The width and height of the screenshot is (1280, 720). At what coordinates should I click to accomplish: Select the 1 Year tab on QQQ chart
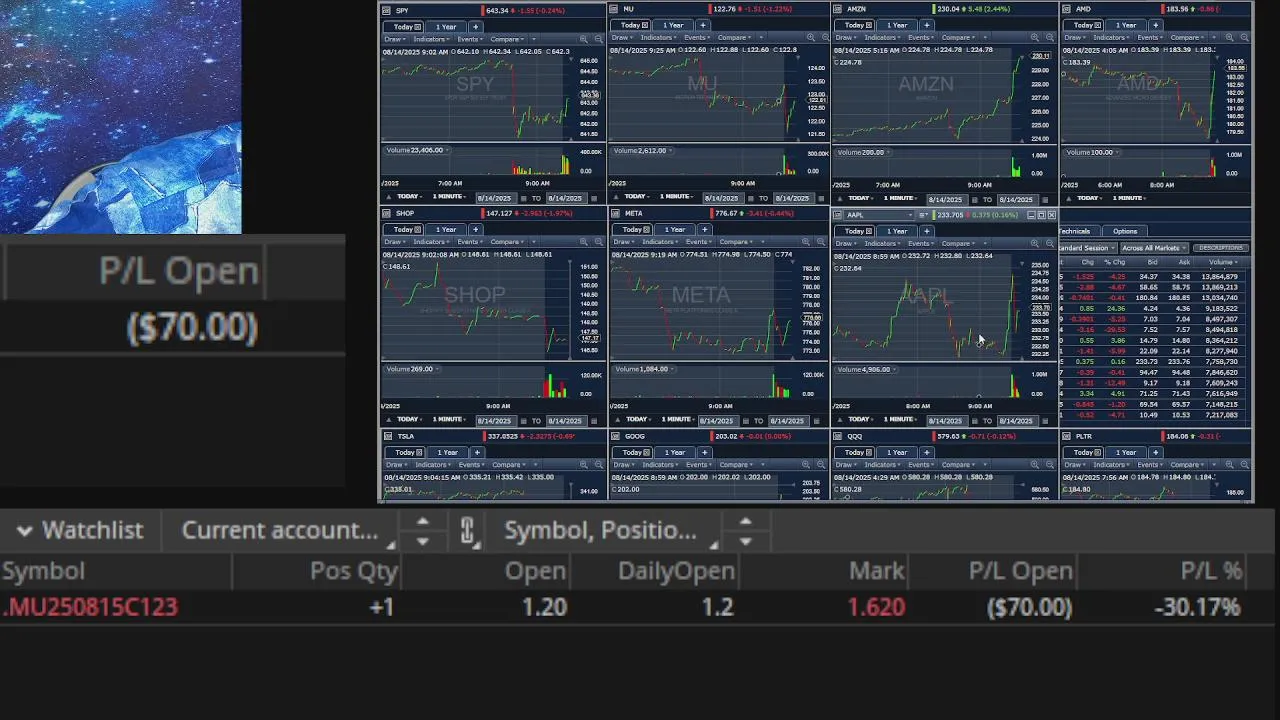pyautogui.click(x=897, y=453)
